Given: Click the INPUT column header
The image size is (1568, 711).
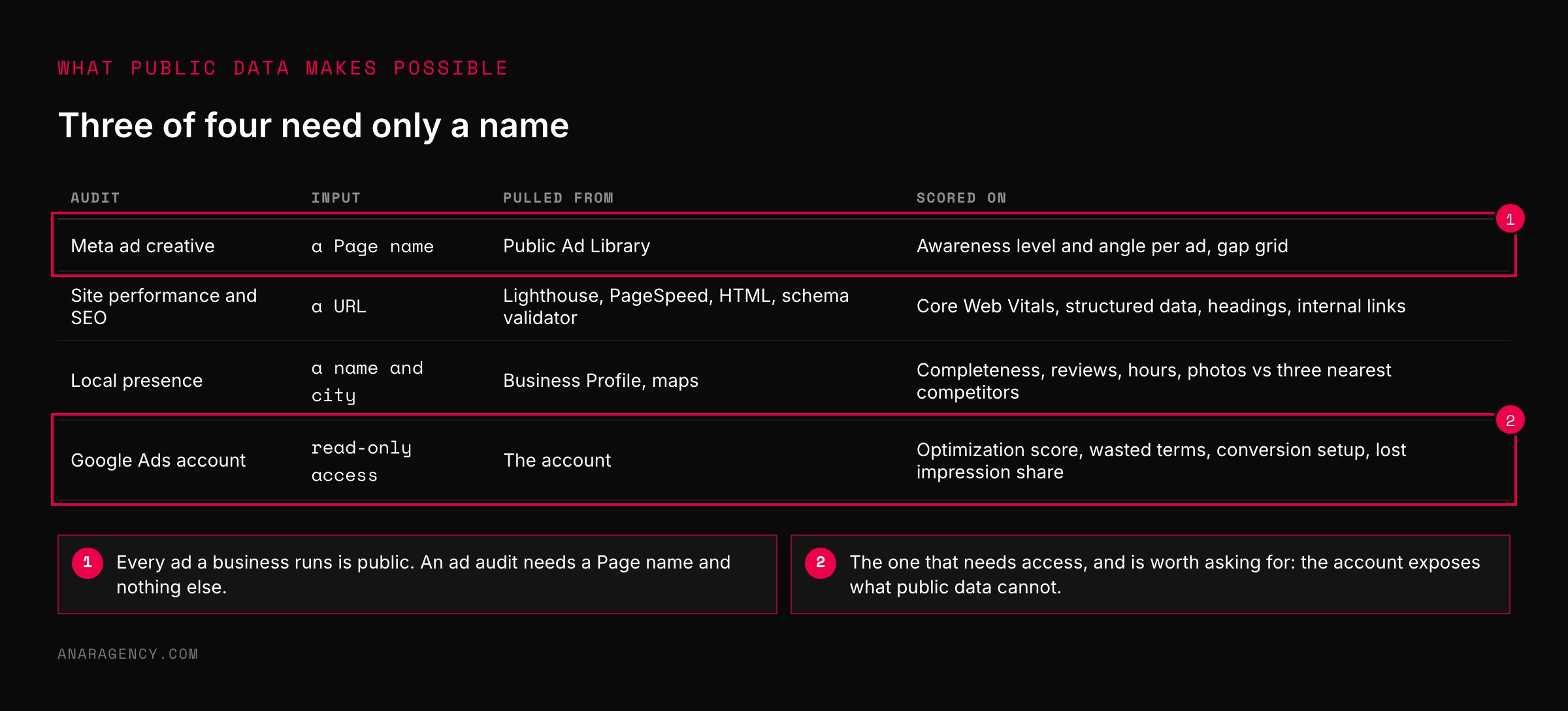Looking at the screenshot, I should (336, 197).
